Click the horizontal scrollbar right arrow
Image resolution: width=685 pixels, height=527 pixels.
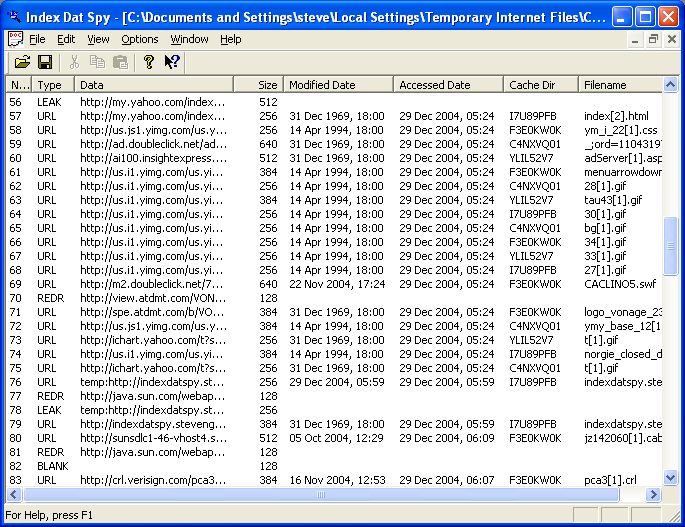click(x=654, y=495)
